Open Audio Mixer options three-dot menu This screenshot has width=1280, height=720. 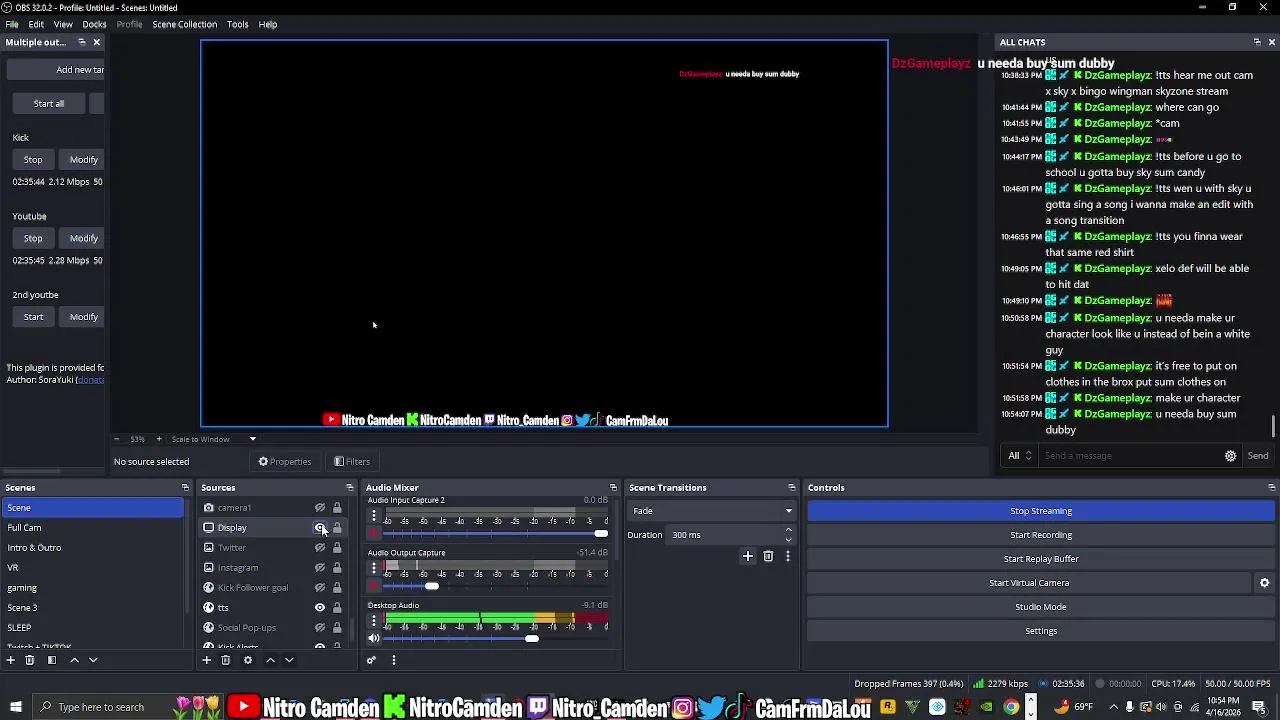pos(393,660)
